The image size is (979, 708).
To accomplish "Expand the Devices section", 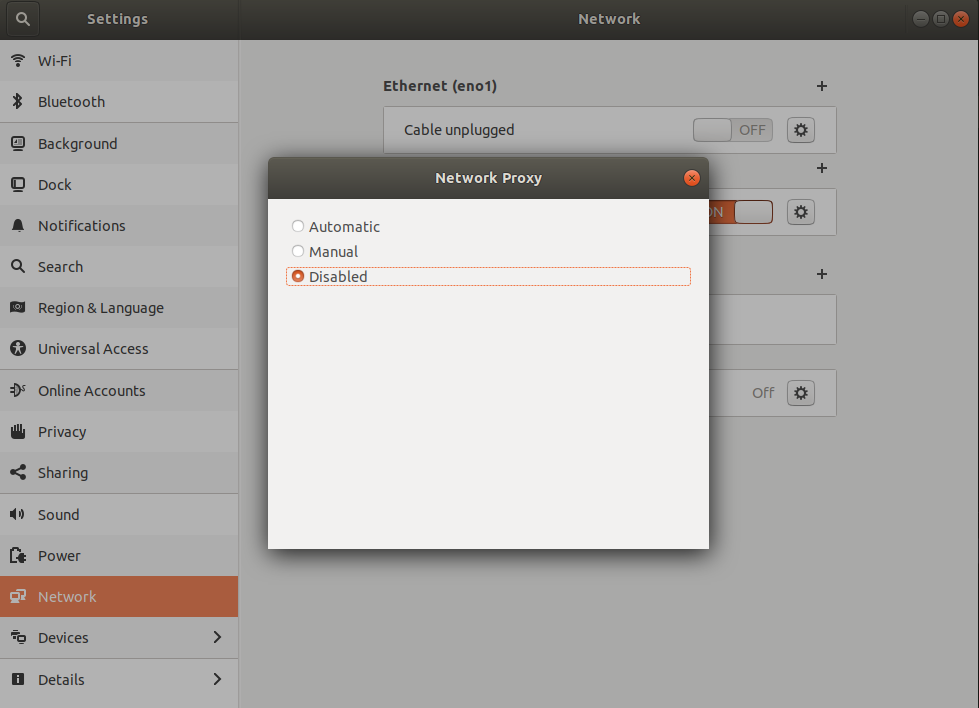I will pos(63,637).
